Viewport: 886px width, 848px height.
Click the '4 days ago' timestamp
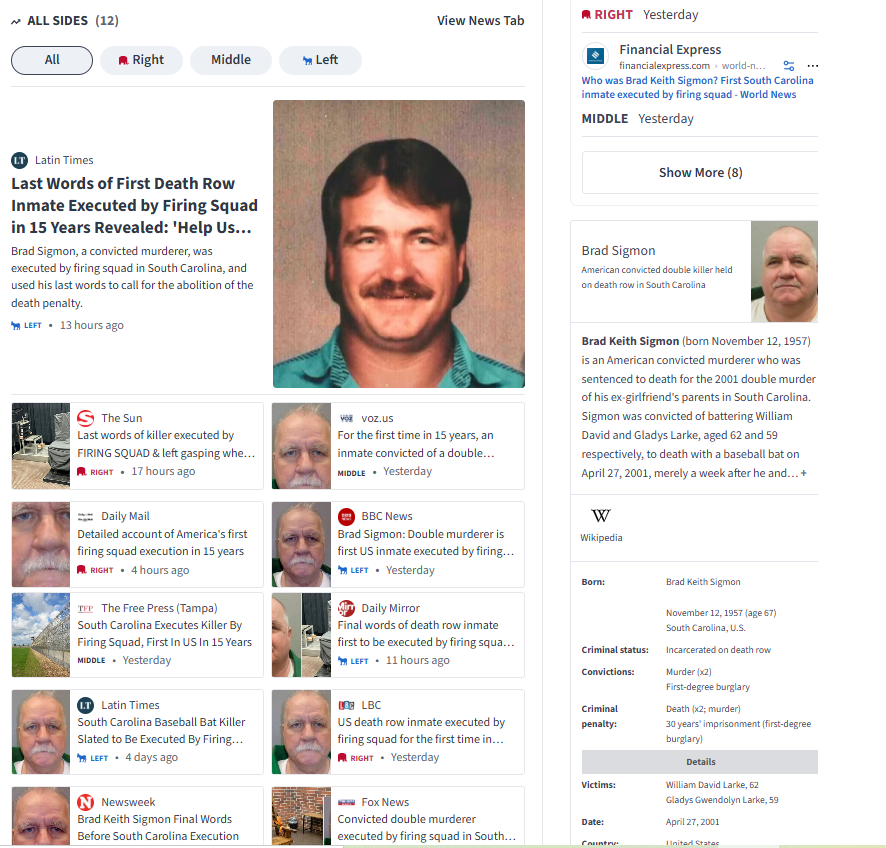tap(151, 758)
